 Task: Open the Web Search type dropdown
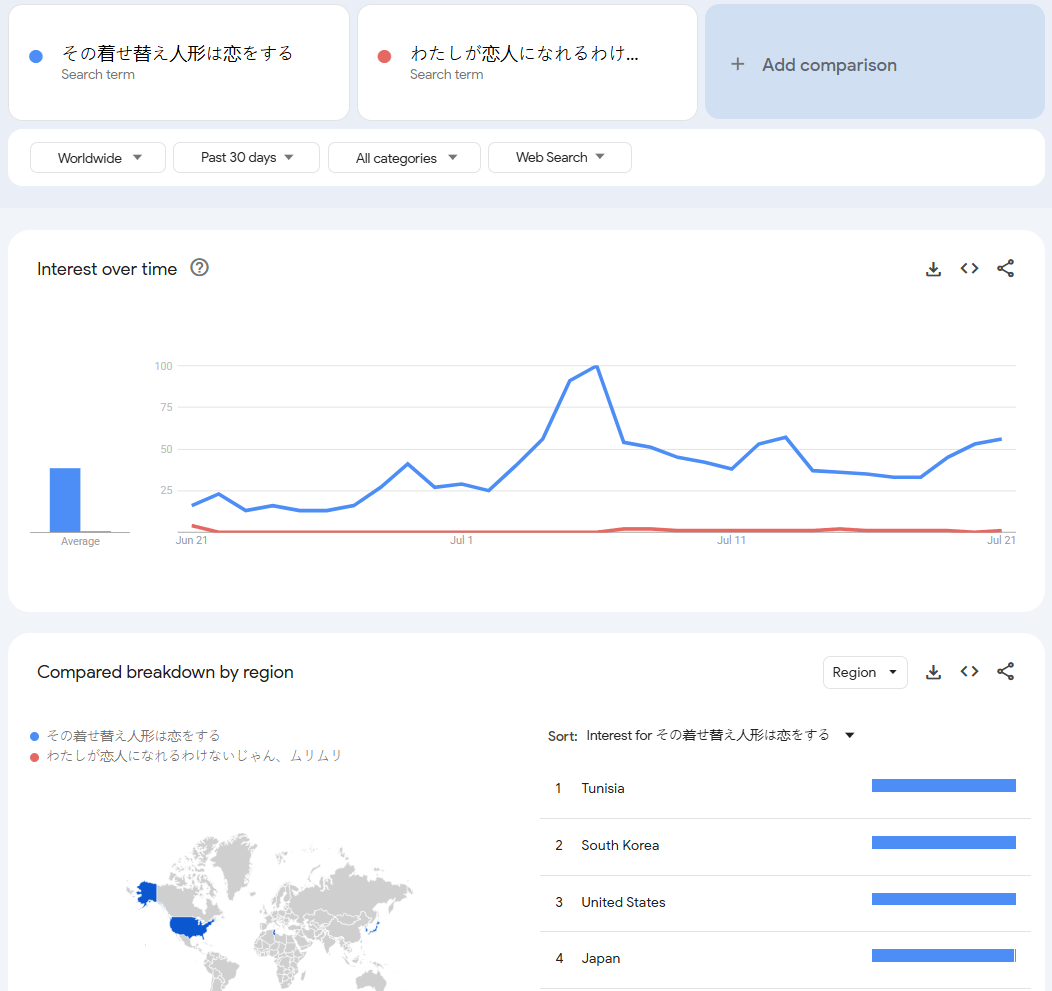coord(560,158)
